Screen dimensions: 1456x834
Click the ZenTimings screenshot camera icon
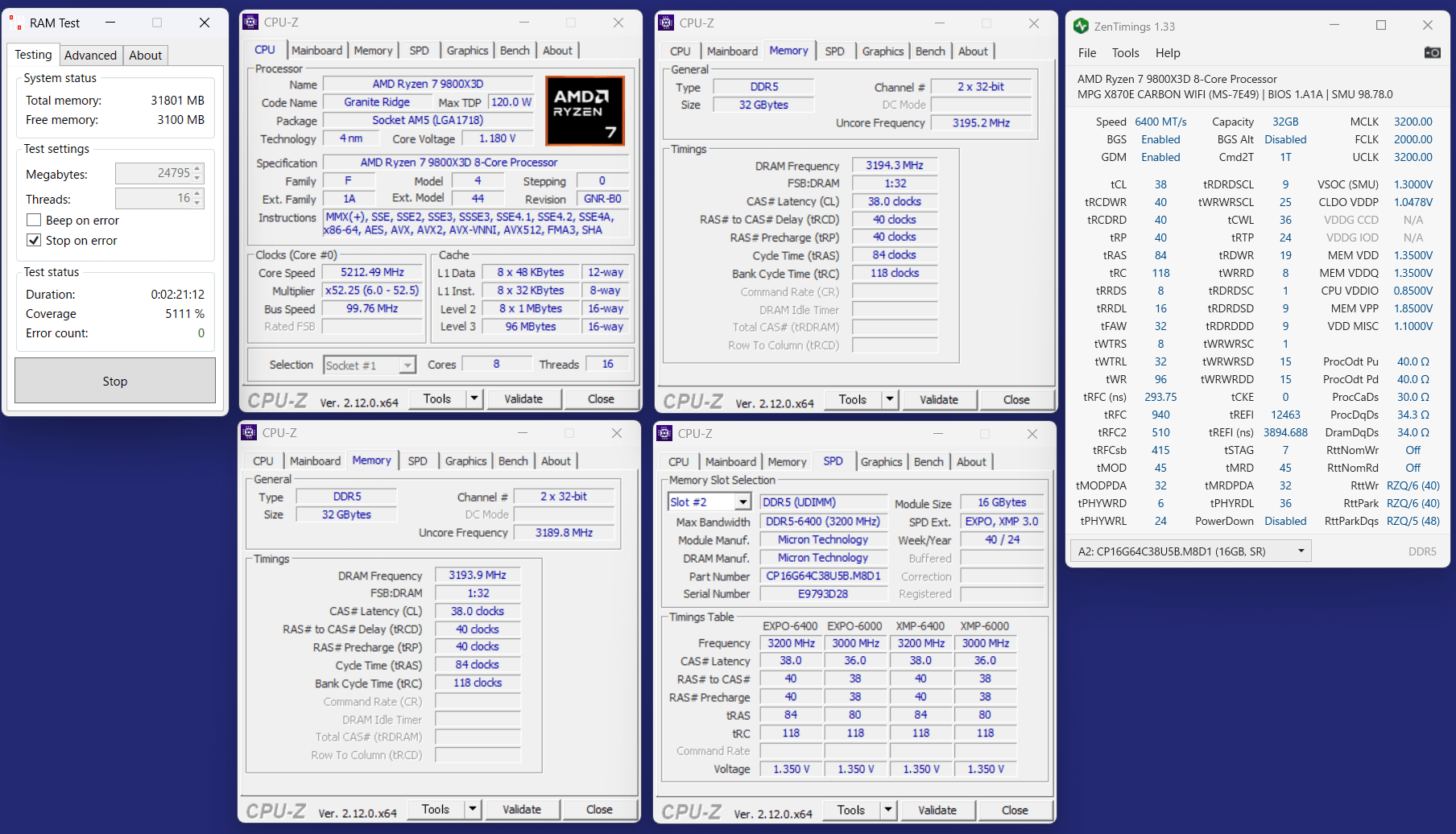pyautogui.click(x=1432, y=53)
